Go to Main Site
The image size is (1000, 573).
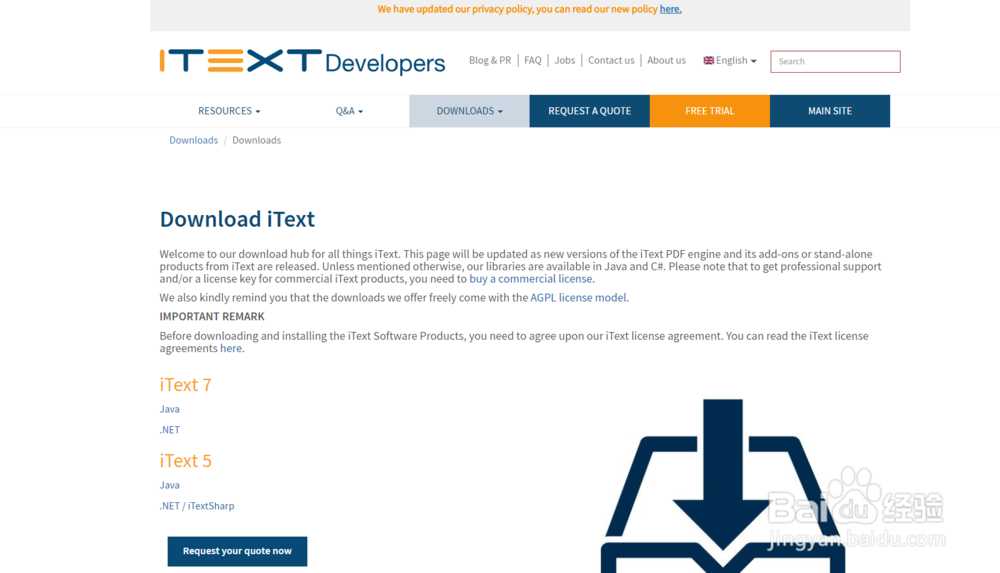pyautogui.click(x=830, y=111)
